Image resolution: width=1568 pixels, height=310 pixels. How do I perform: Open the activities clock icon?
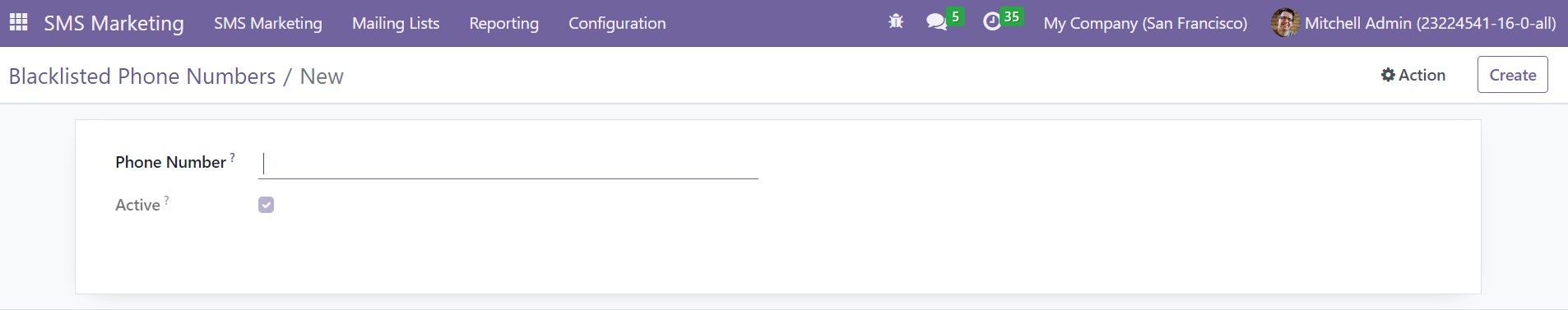coord(992,22)
